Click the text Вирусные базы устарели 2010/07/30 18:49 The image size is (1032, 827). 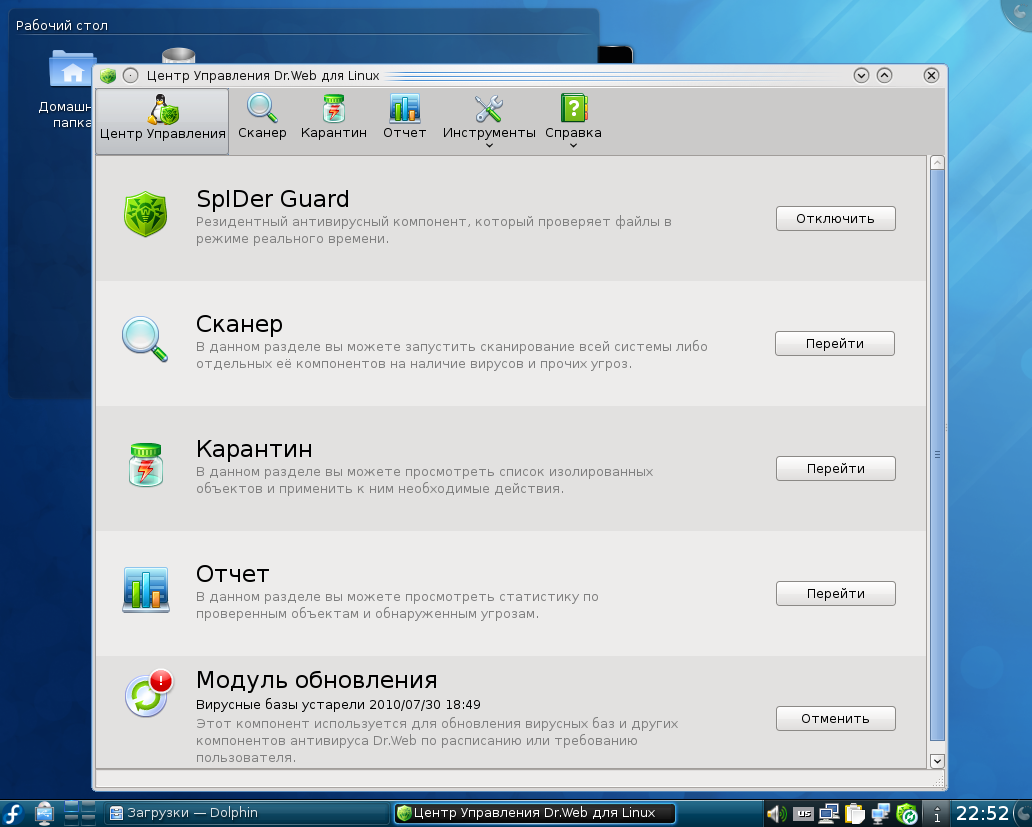pyautogui.click(x=338, y=705)
